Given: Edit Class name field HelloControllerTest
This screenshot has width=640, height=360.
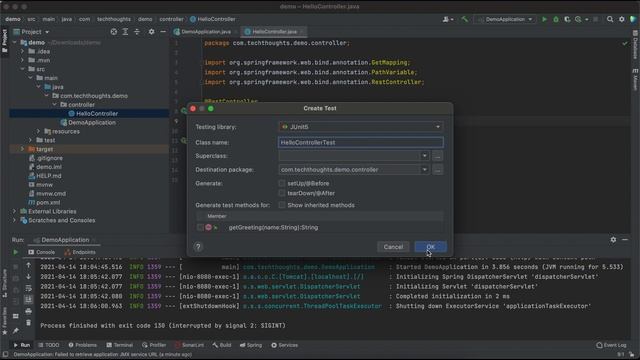Looking at the screenshot, I should tap(361, 142).
